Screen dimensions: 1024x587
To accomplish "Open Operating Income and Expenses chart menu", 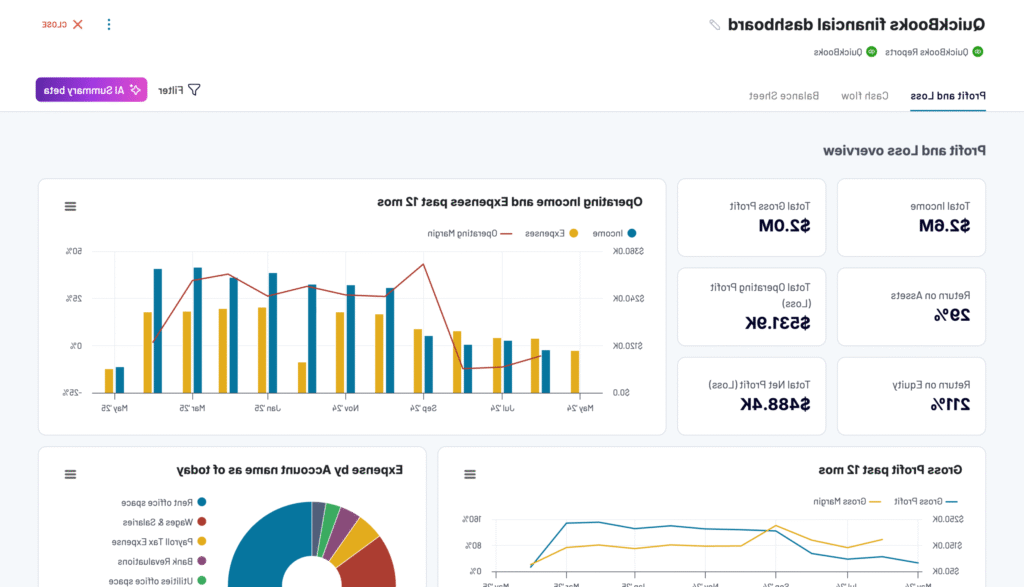I will click(70, 206).
